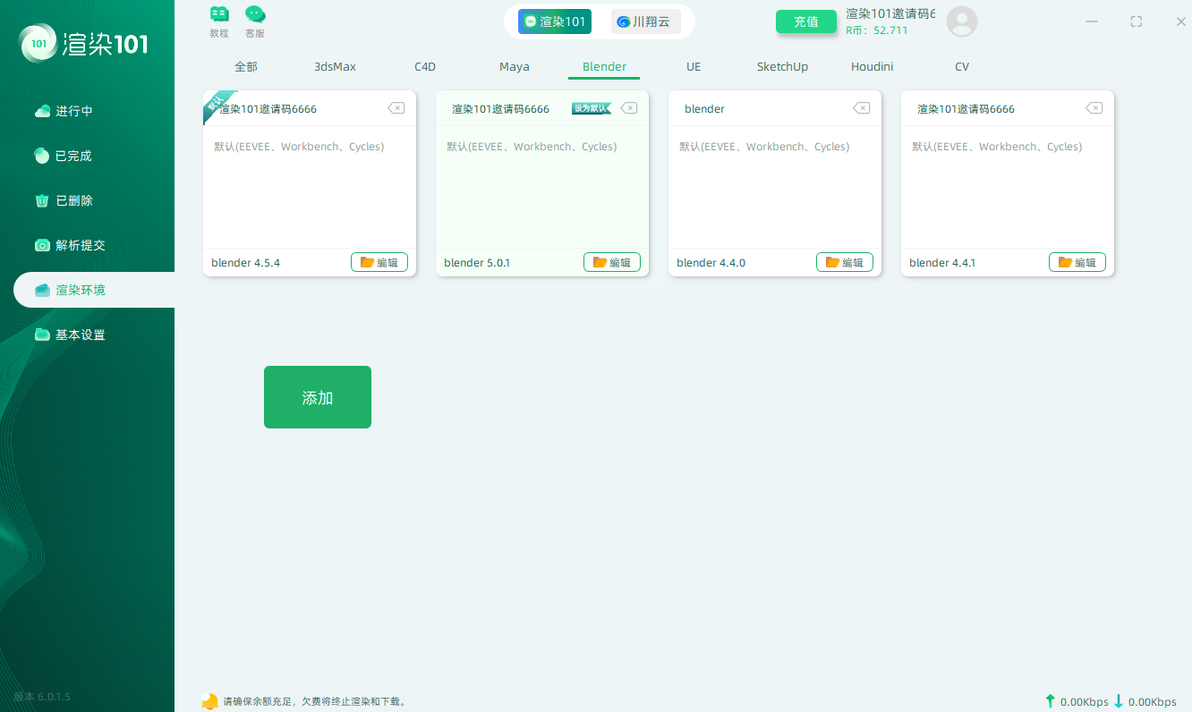The width and height of the screenshot is (1192, 712).
Task: Click the balance warning notice at bottom
Action: click(315, 701)
